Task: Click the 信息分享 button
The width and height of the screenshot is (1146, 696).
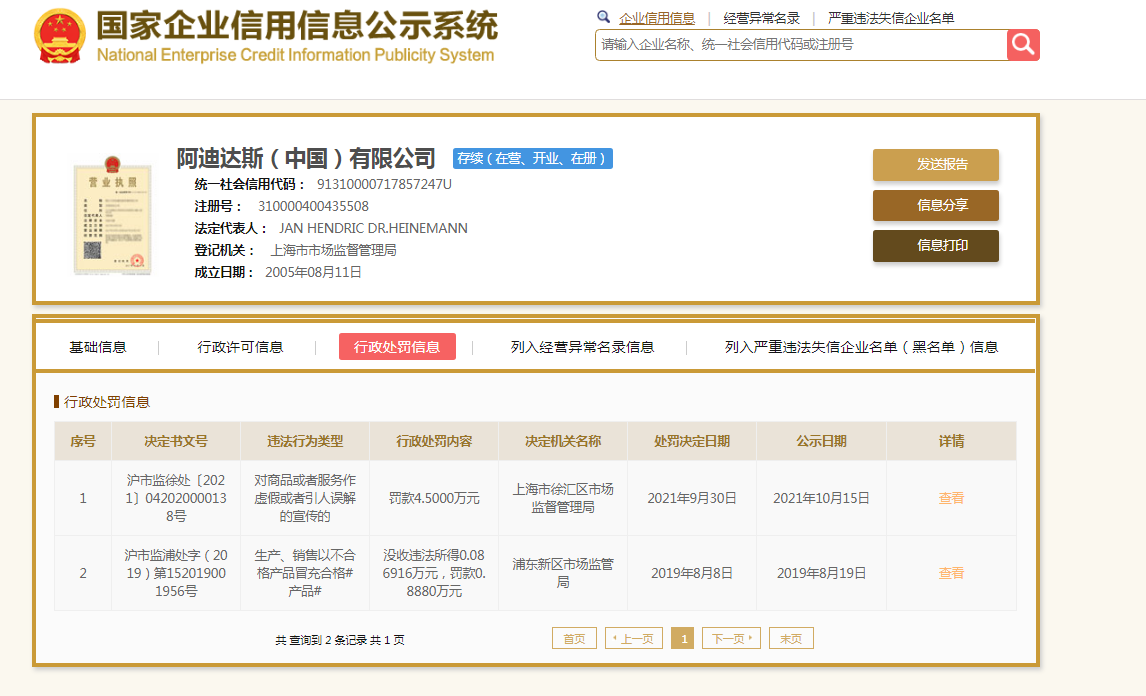Action: 936,205
